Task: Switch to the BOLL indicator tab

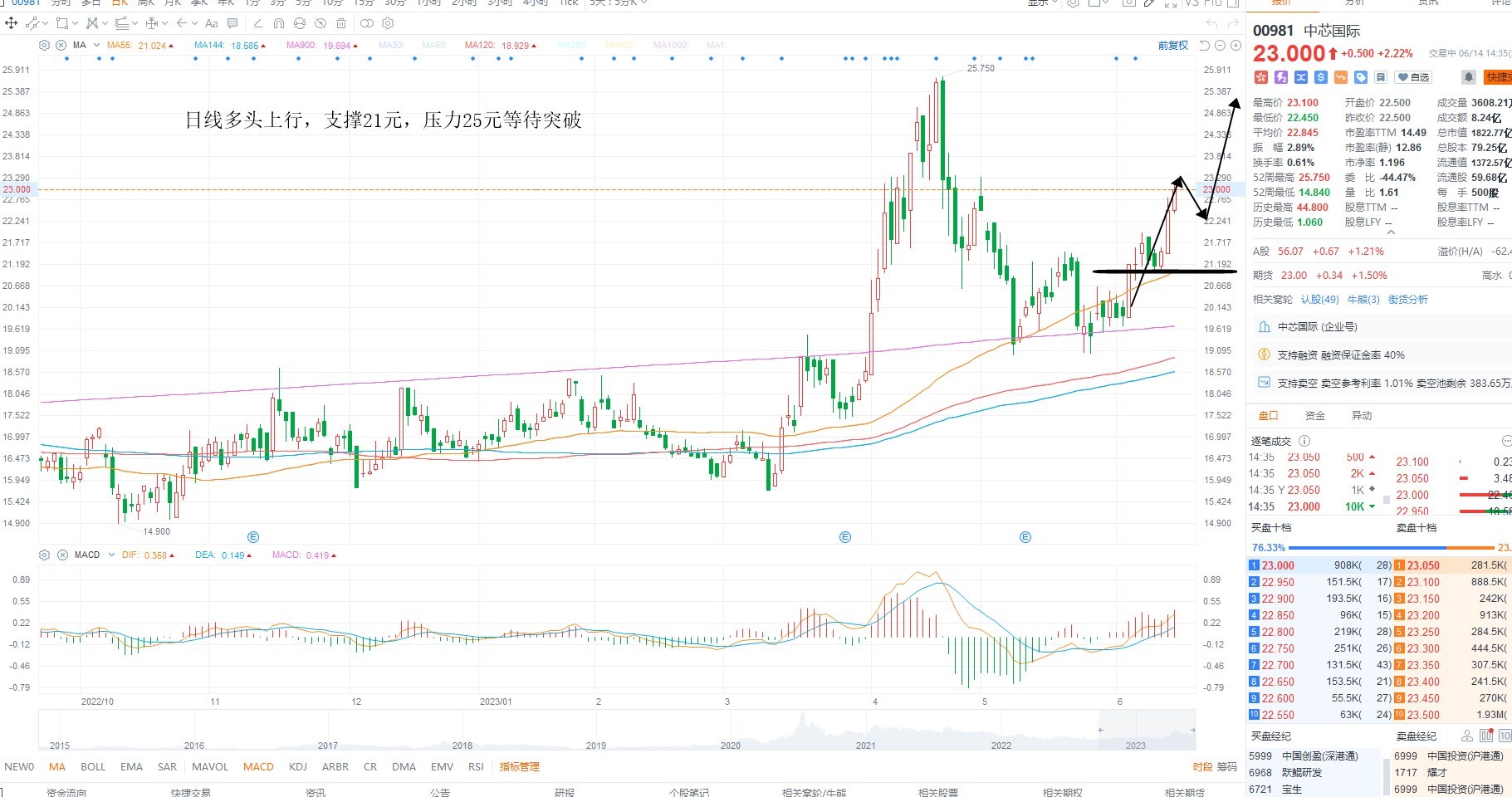Action: (x=93, y=767)
